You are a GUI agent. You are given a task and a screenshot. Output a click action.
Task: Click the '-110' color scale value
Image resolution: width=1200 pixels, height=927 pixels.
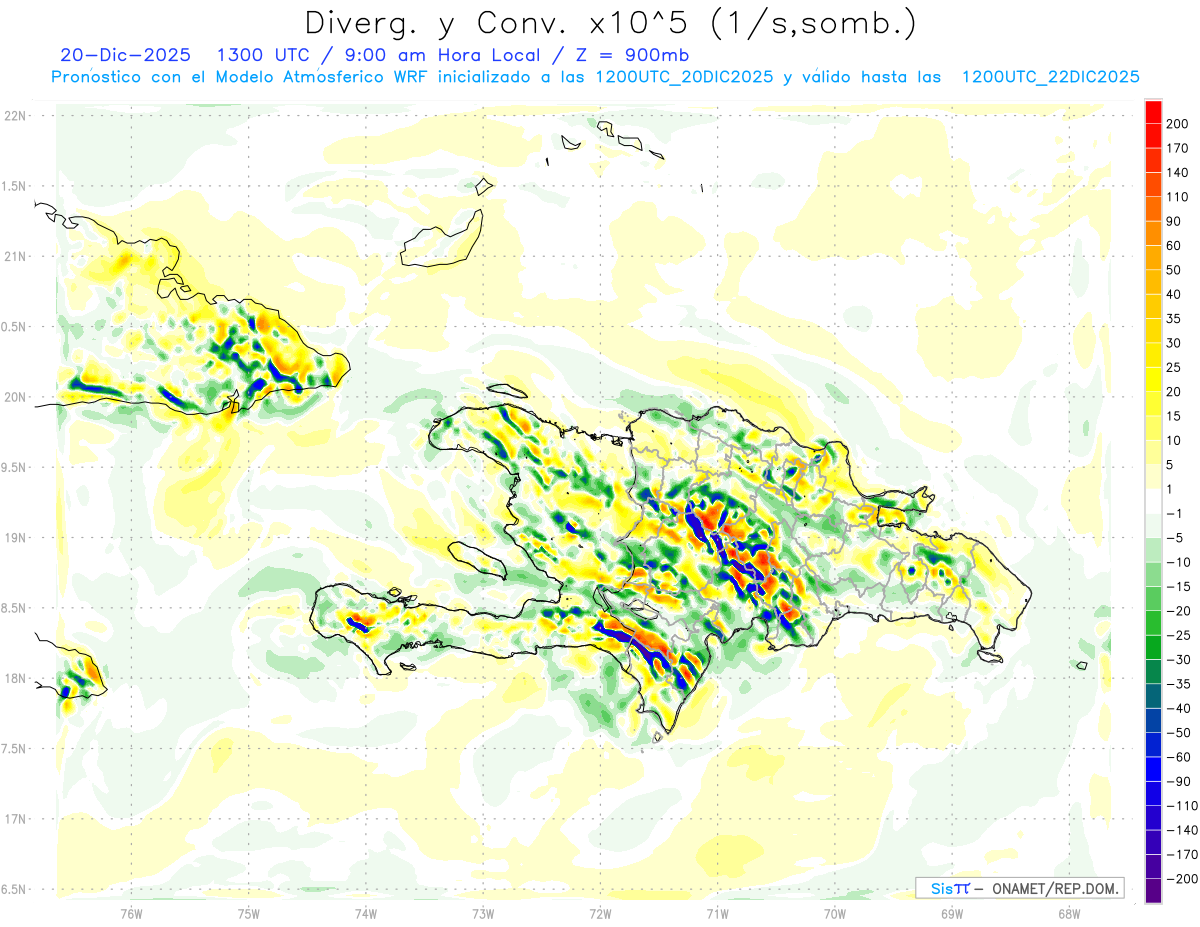[x=1183, y=806]
